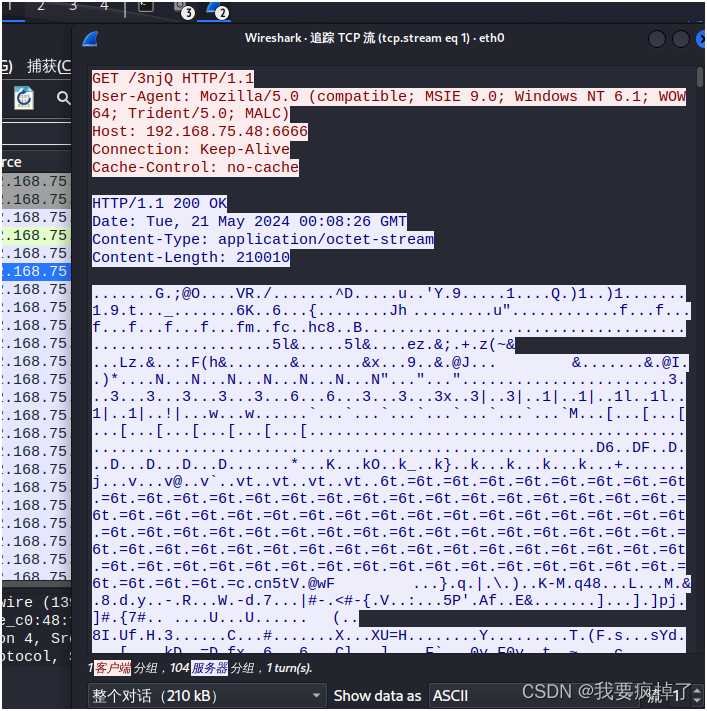Open the terminal icon in top panel
The image size is (707, 711).
click(146, 6)
